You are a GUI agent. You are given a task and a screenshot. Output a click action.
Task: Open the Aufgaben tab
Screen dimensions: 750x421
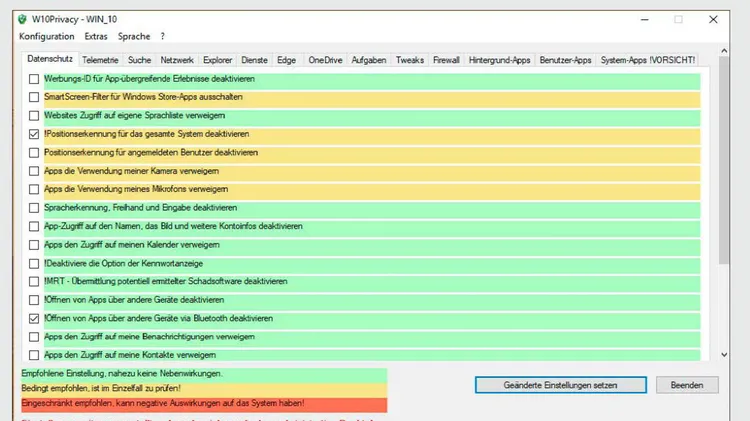point(369,60)
